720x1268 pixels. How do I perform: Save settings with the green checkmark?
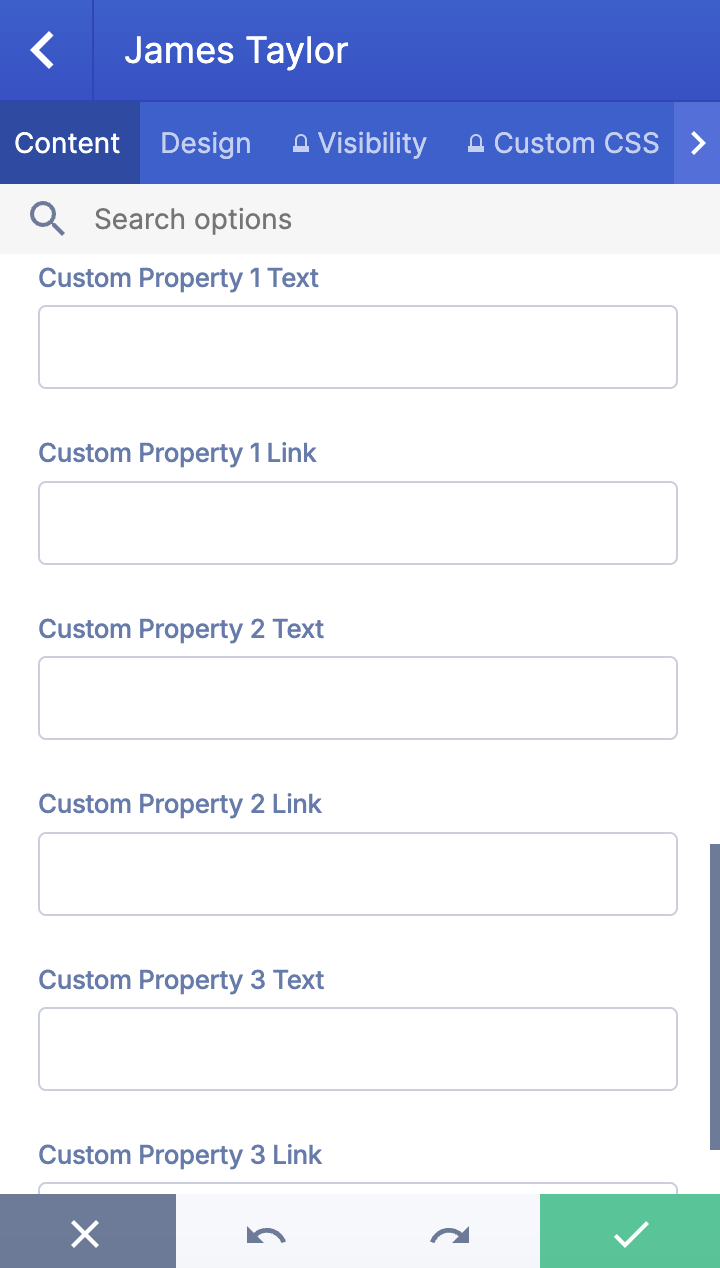[x=630, y=1234]
